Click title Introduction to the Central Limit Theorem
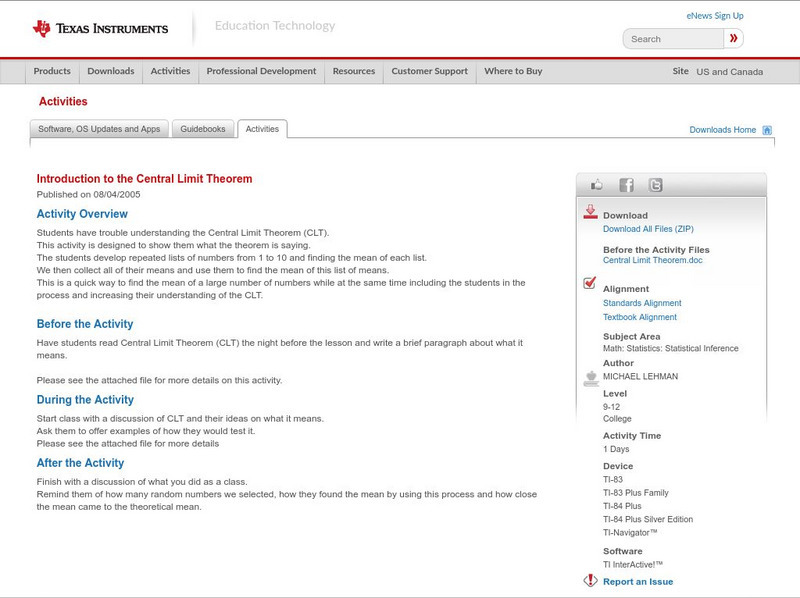 (144, 179)
